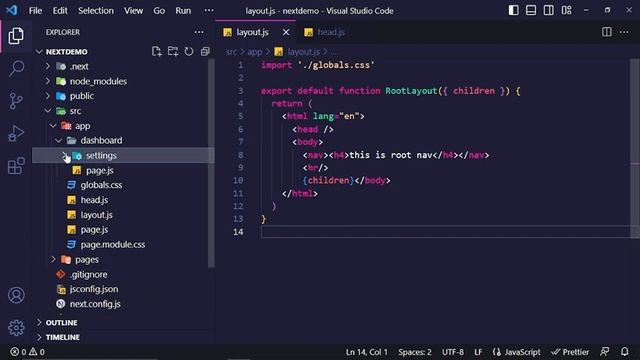Collapse the src folder

tap(48, 111)
